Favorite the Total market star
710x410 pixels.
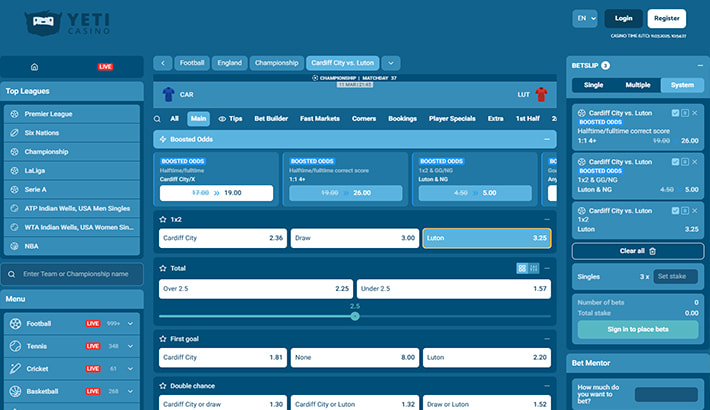tap(163, 268)
